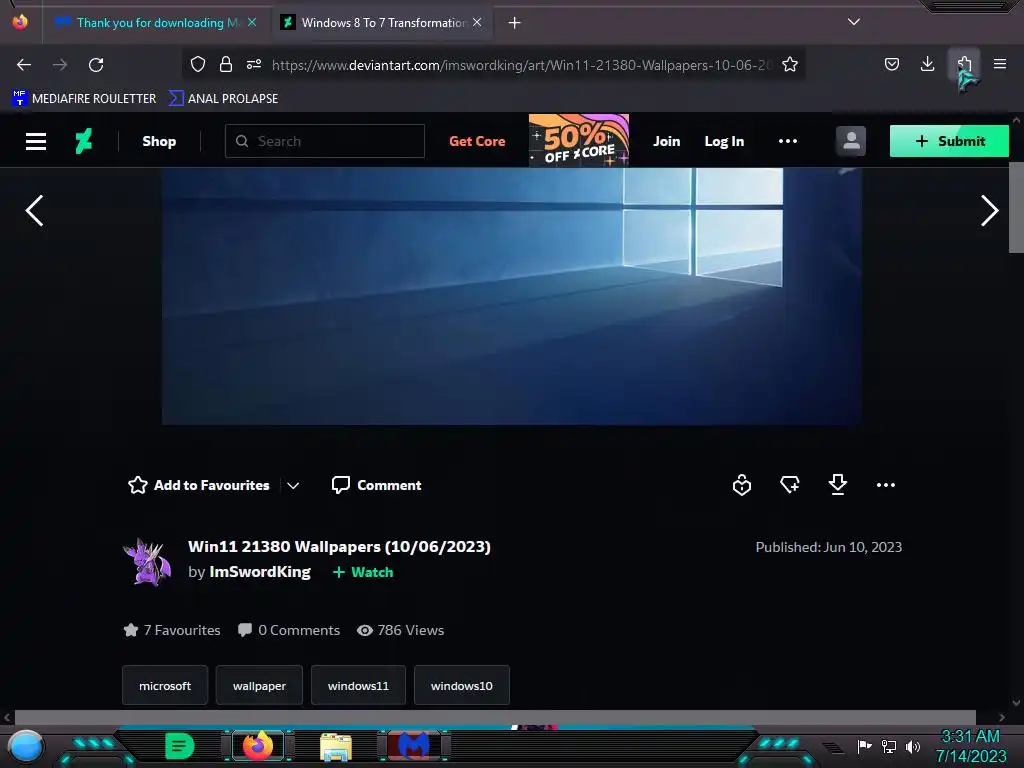
Task: Open the second bookmark in the bookmarks toolbar
Action: coord(224,99)
